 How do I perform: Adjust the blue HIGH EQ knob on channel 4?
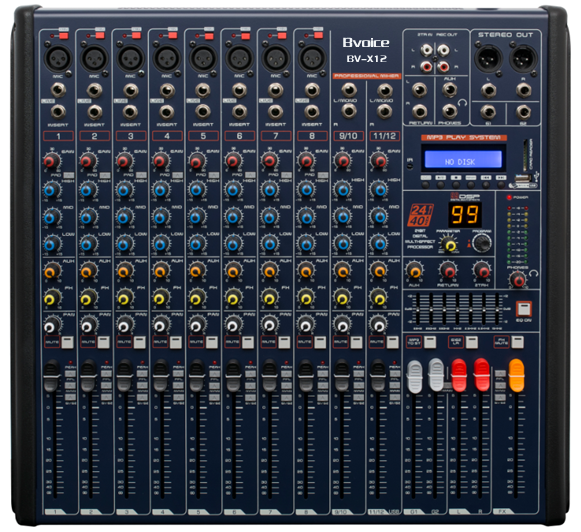coord(160,190)
